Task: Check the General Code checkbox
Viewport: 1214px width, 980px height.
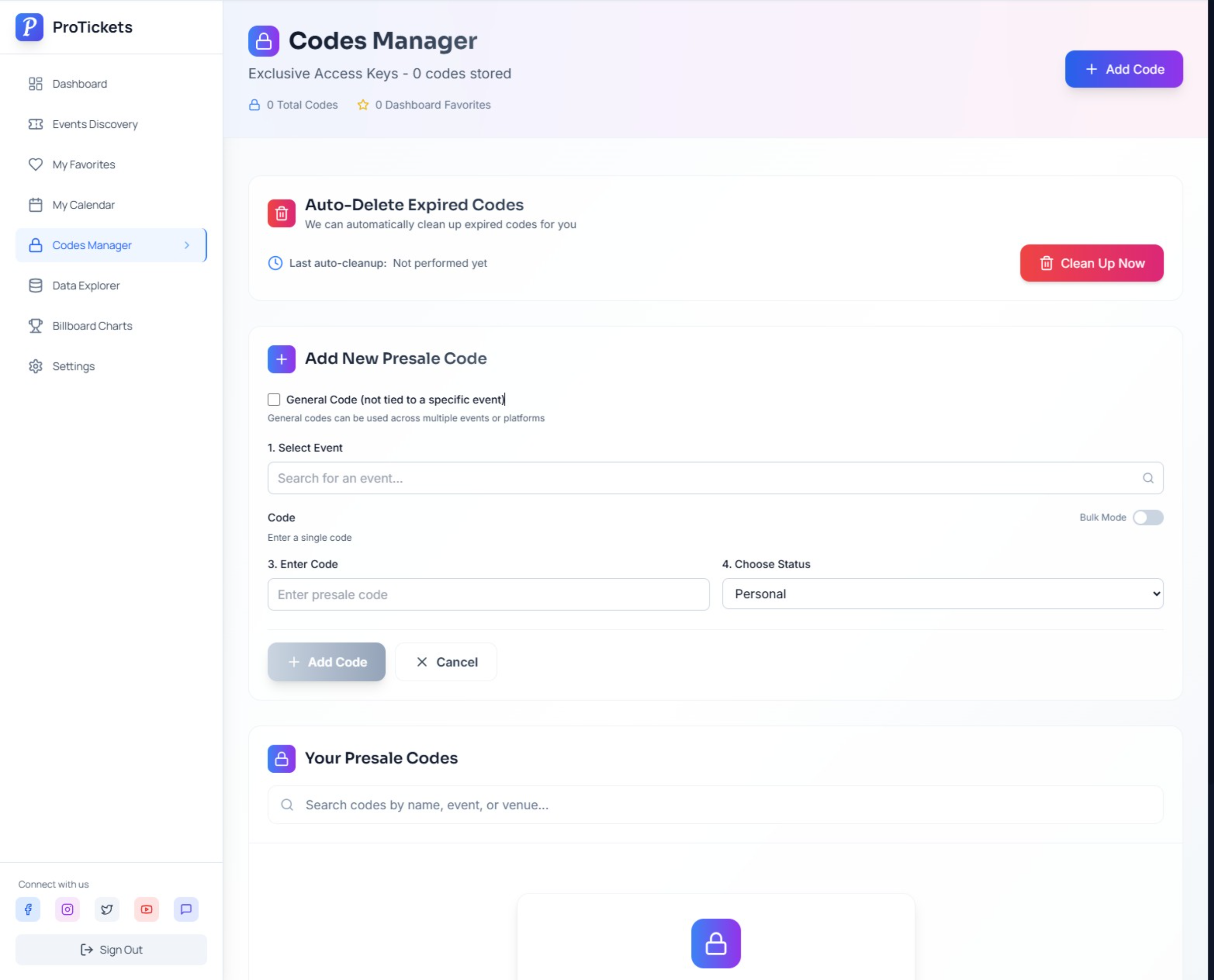Action: tap(274, 400)
